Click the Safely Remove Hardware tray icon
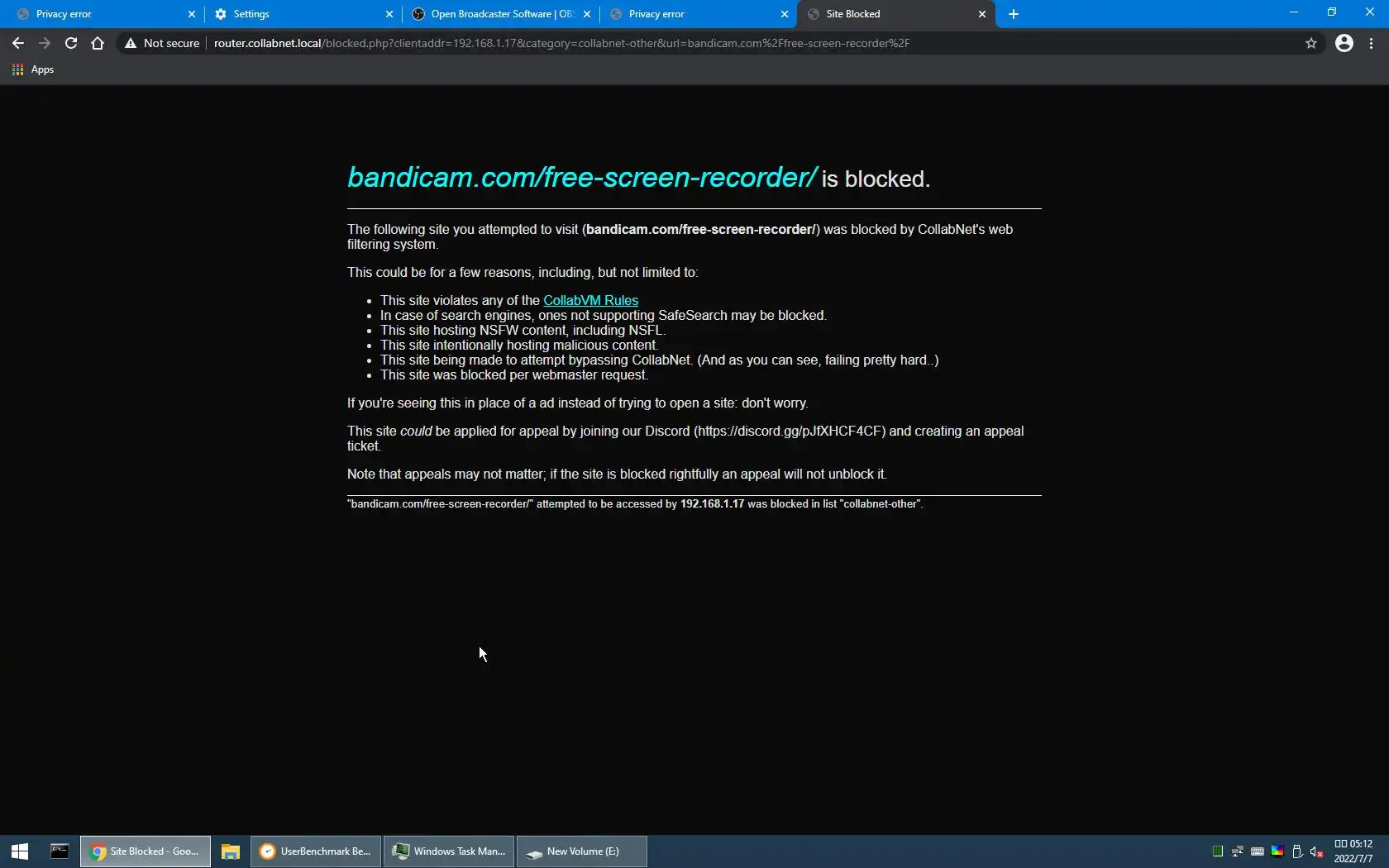This screenshot has width=1389, height=868. point(1297,851)
